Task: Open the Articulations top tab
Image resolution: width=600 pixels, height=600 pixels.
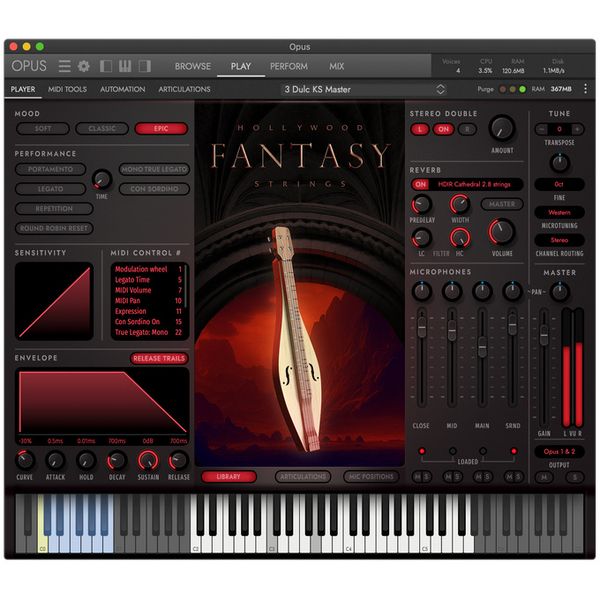Action: point(184,89)
